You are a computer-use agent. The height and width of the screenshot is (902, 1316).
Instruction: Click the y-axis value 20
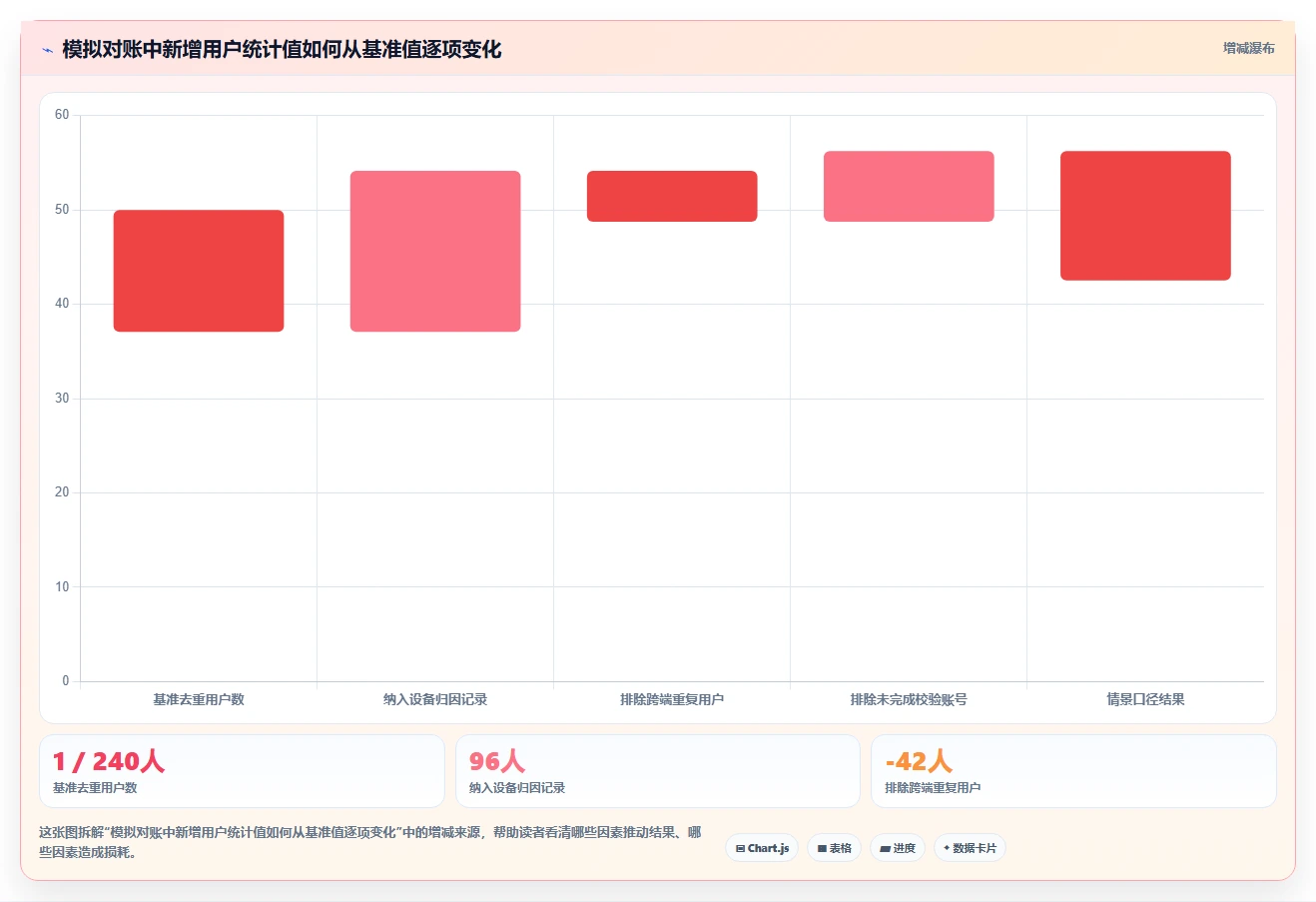[62, 492]
